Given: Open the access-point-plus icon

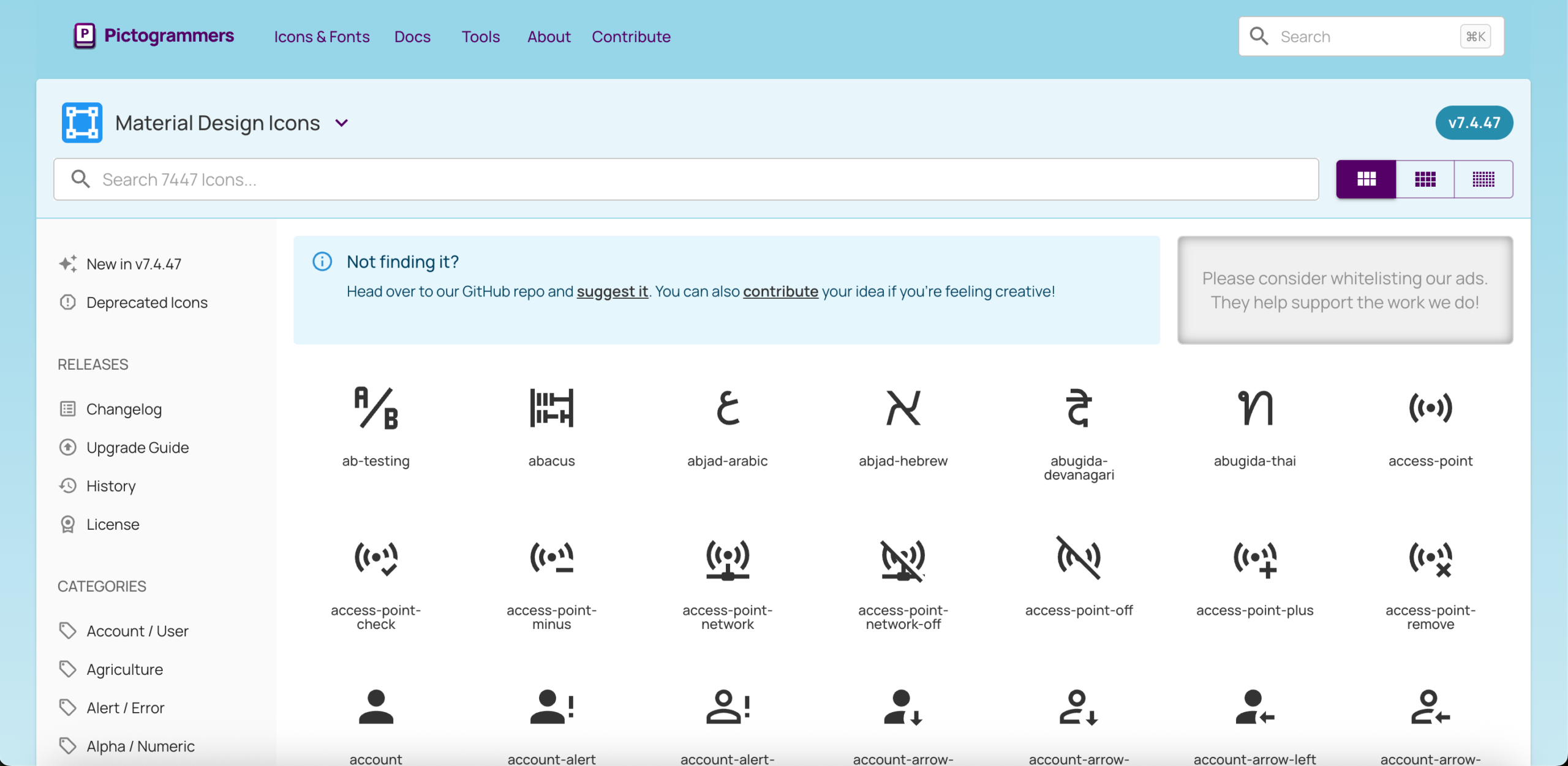Looking at the screenshot, I should (x=1254, y=560).
